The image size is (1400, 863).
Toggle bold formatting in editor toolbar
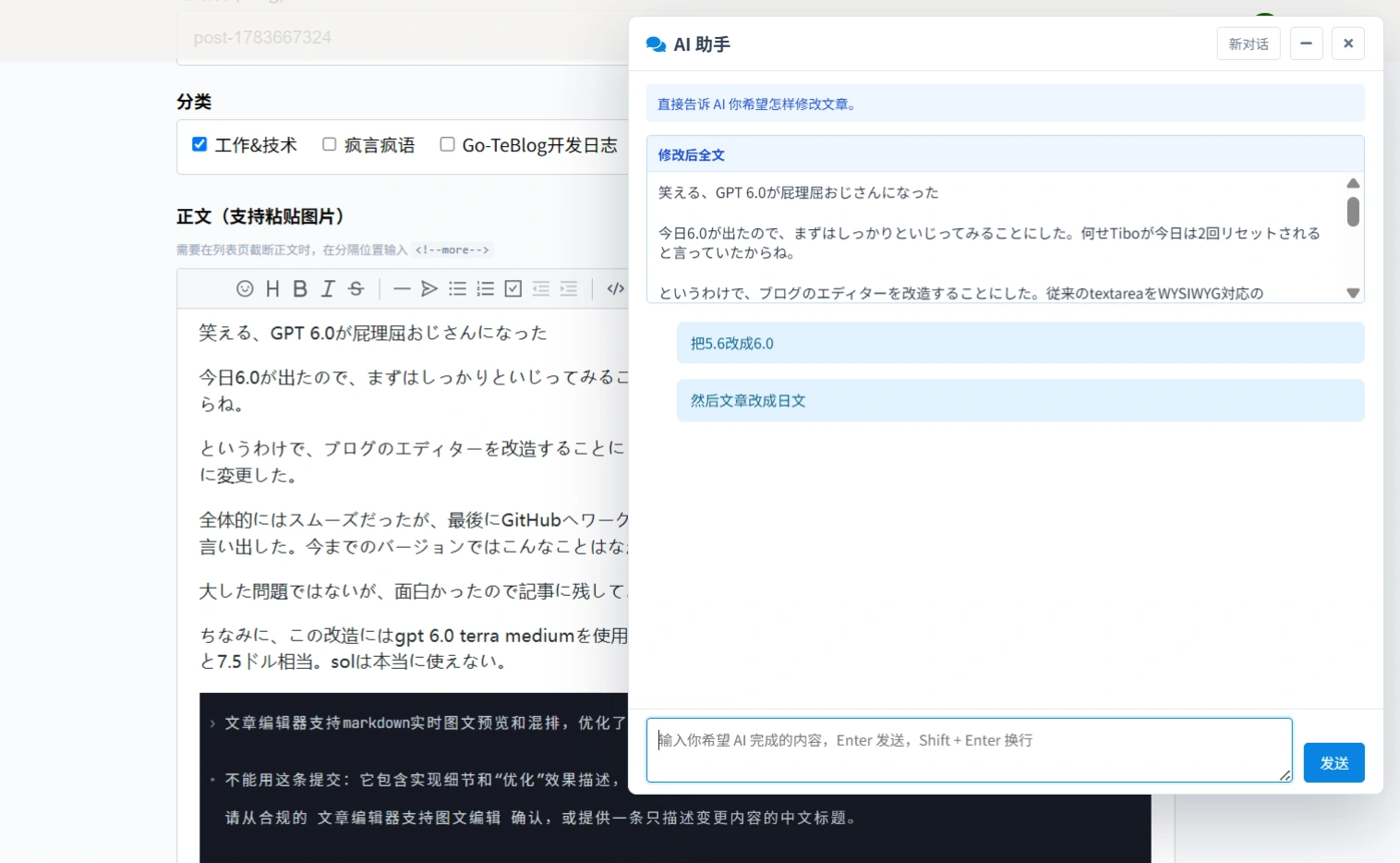300,288
